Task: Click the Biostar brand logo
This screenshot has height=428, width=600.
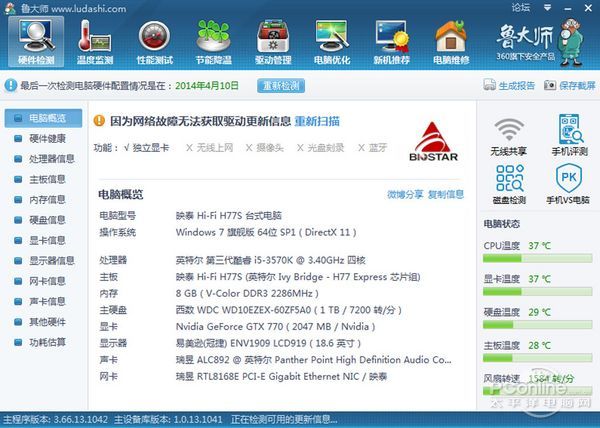Action: [433, 142]
